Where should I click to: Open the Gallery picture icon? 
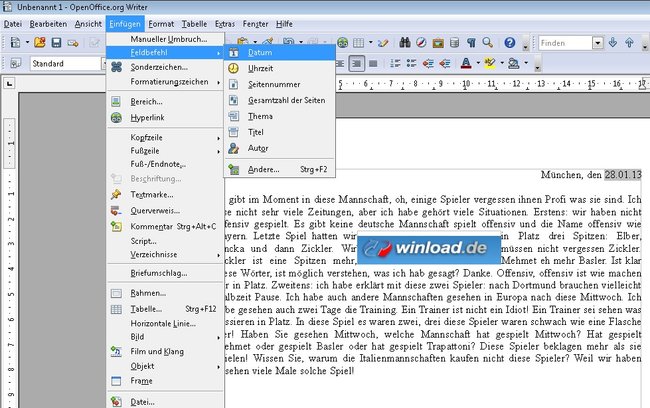[x=438, y=43]
